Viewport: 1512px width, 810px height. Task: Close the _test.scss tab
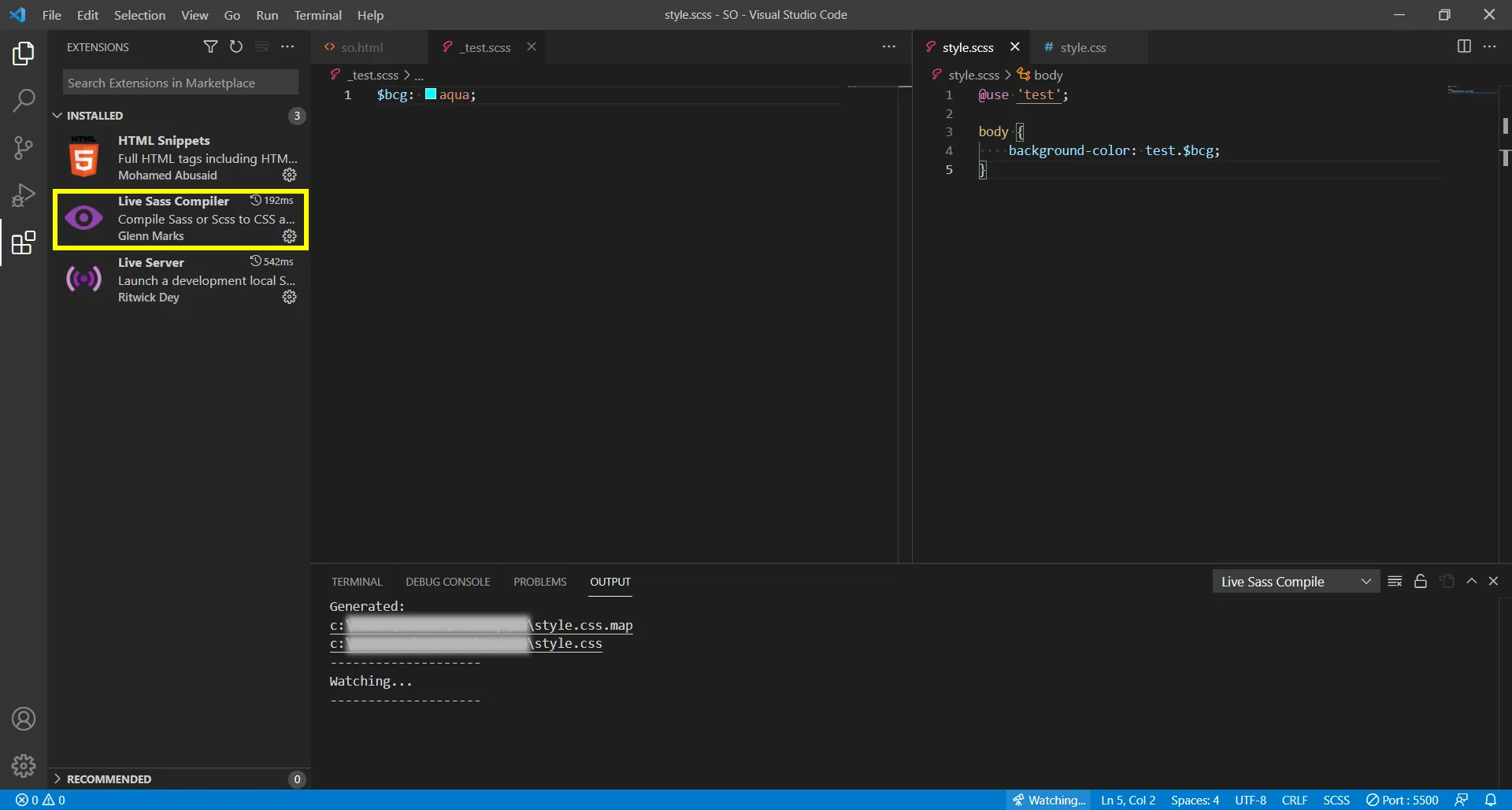click(x=532, y=47)
